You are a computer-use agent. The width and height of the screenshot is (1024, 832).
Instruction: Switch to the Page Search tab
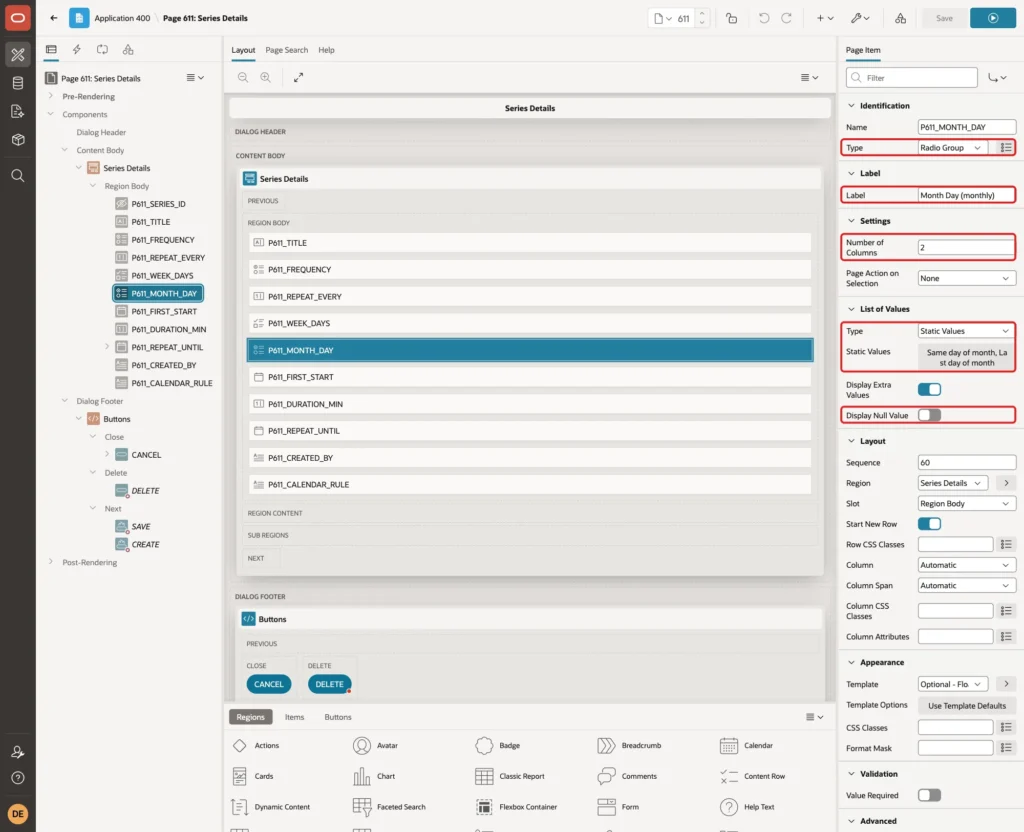[286, 50]
